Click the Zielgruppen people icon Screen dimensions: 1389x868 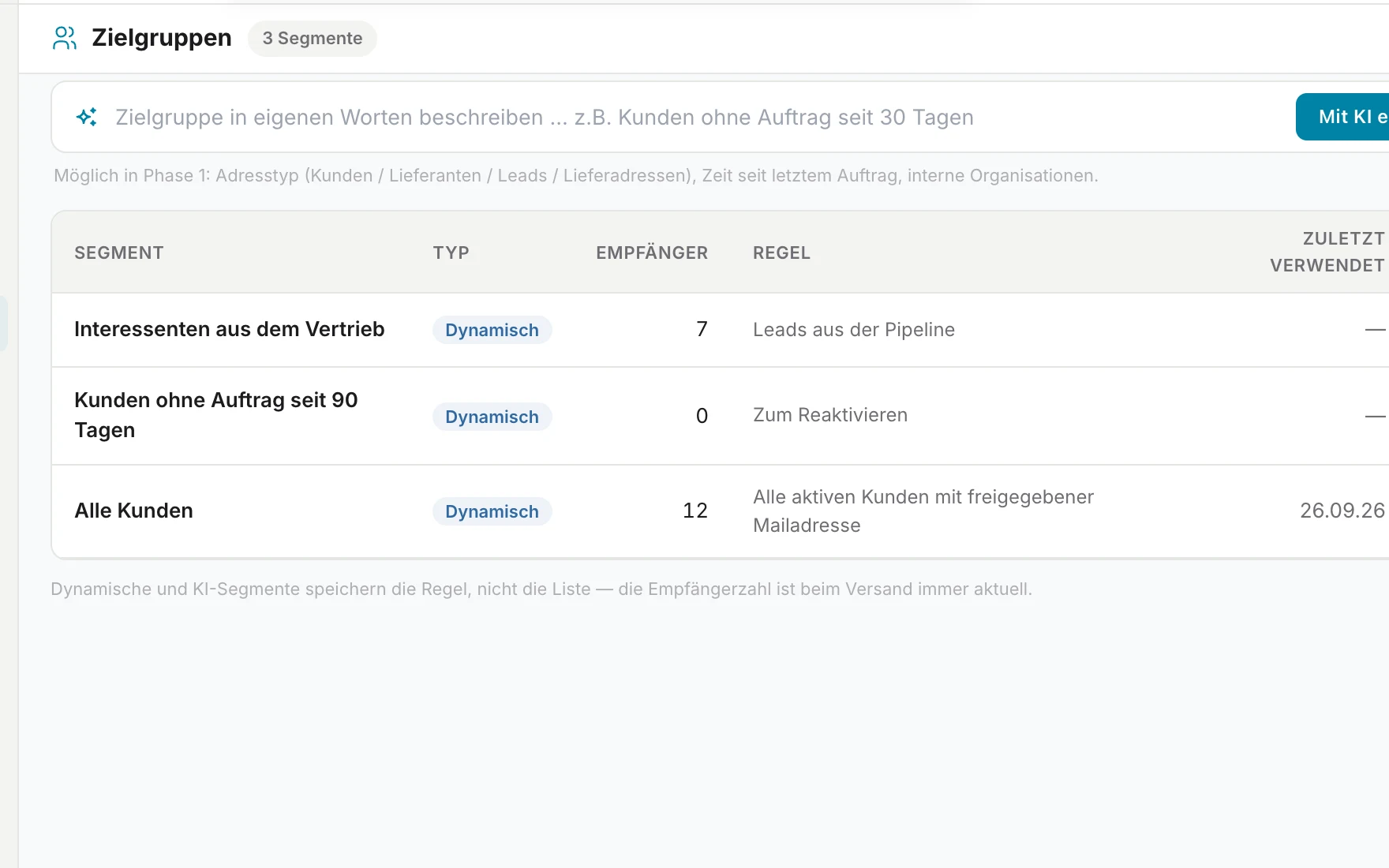click(x=65, y=38)
